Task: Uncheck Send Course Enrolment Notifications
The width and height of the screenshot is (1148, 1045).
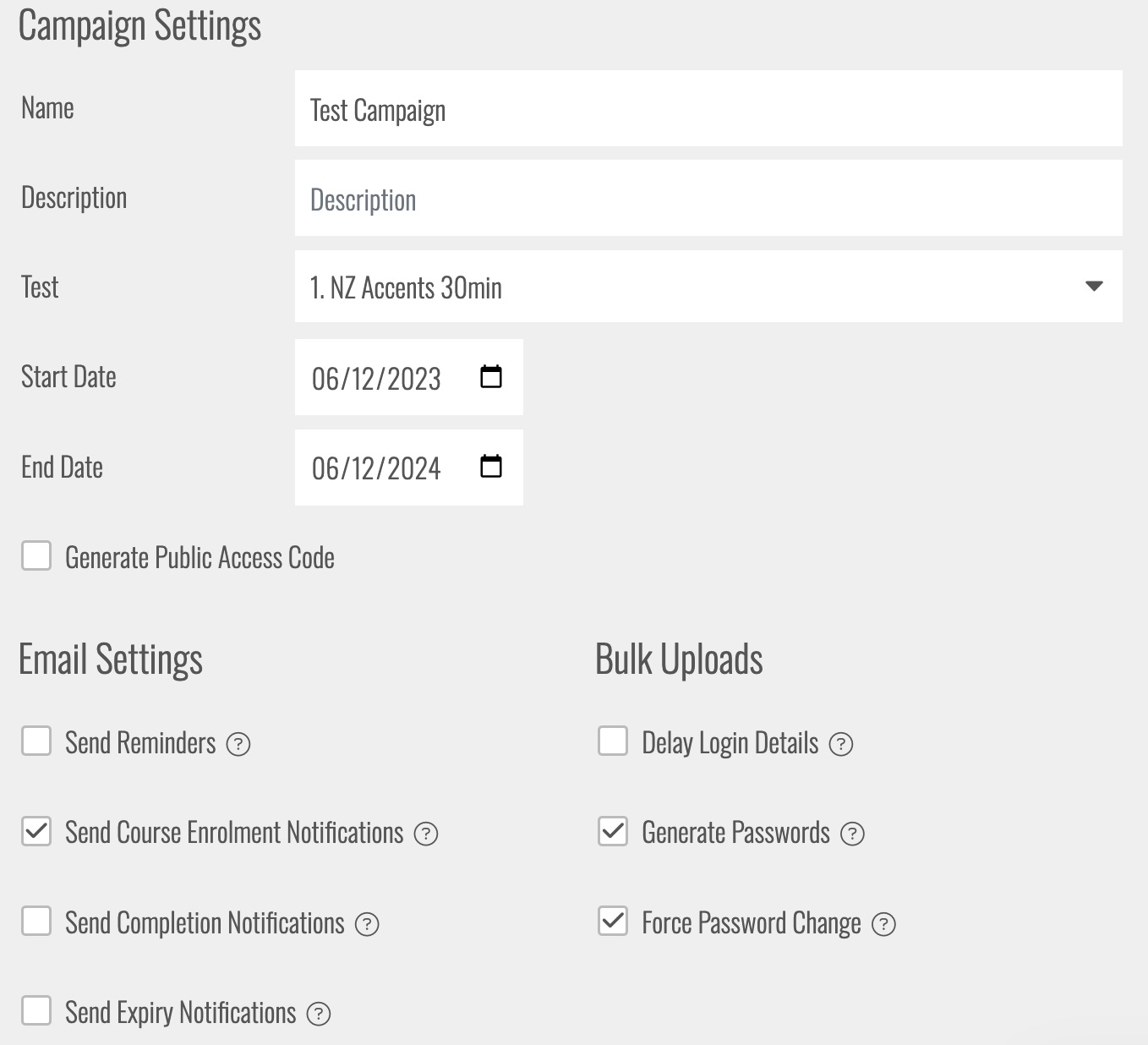Action: 36,831
